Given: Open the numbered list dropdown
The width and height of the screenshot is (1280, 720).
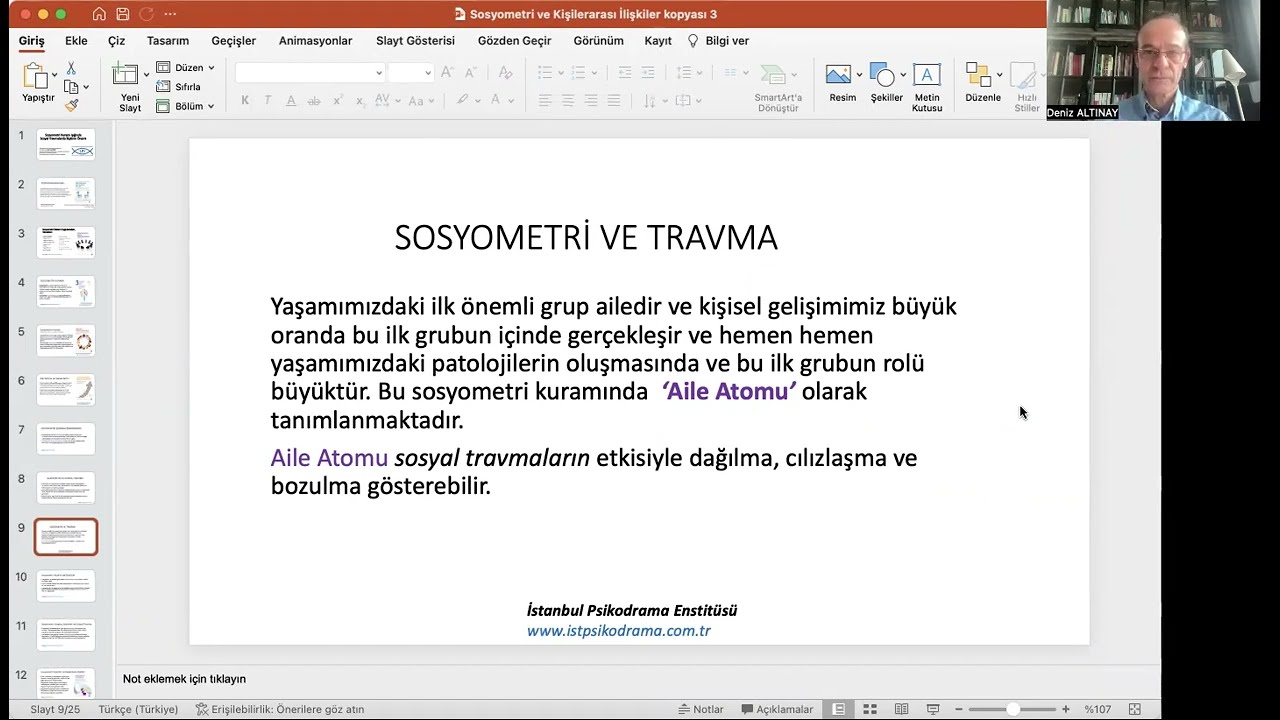Looking at the screenshot, I should click(x=595, y=72).
